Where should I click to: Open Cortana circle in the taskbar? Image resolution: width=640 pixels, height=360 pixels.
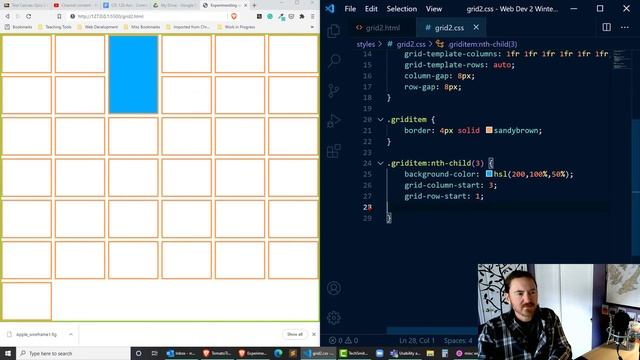click(x=138, y=353)
